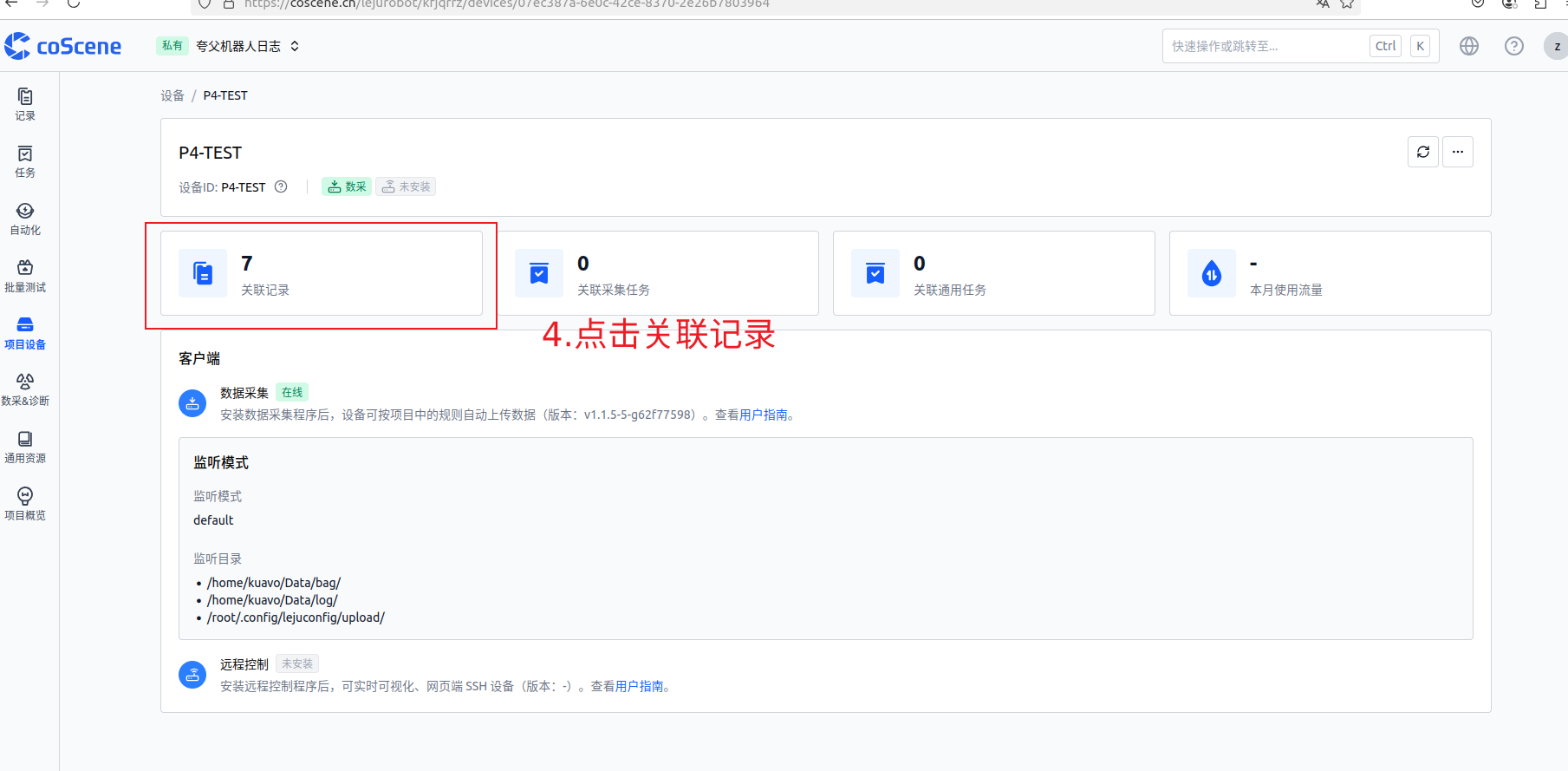Click the refresh icon for the P4-TEST device
1568x771 pixels.
coord(1423,152)
